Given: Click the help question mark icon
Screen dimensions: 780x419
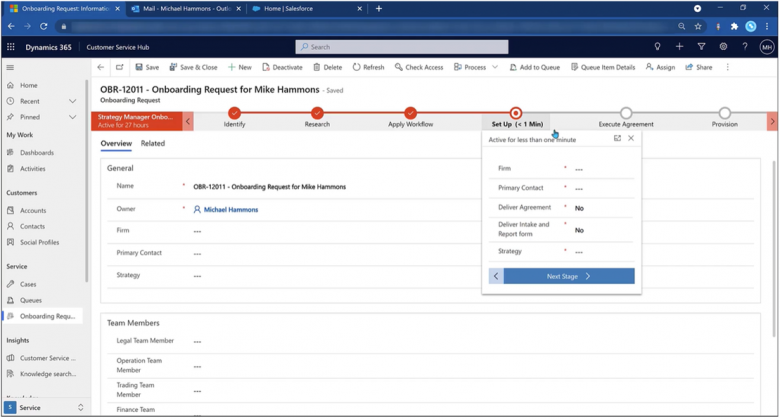Looking at the screenshot, I should pos(745,46).
